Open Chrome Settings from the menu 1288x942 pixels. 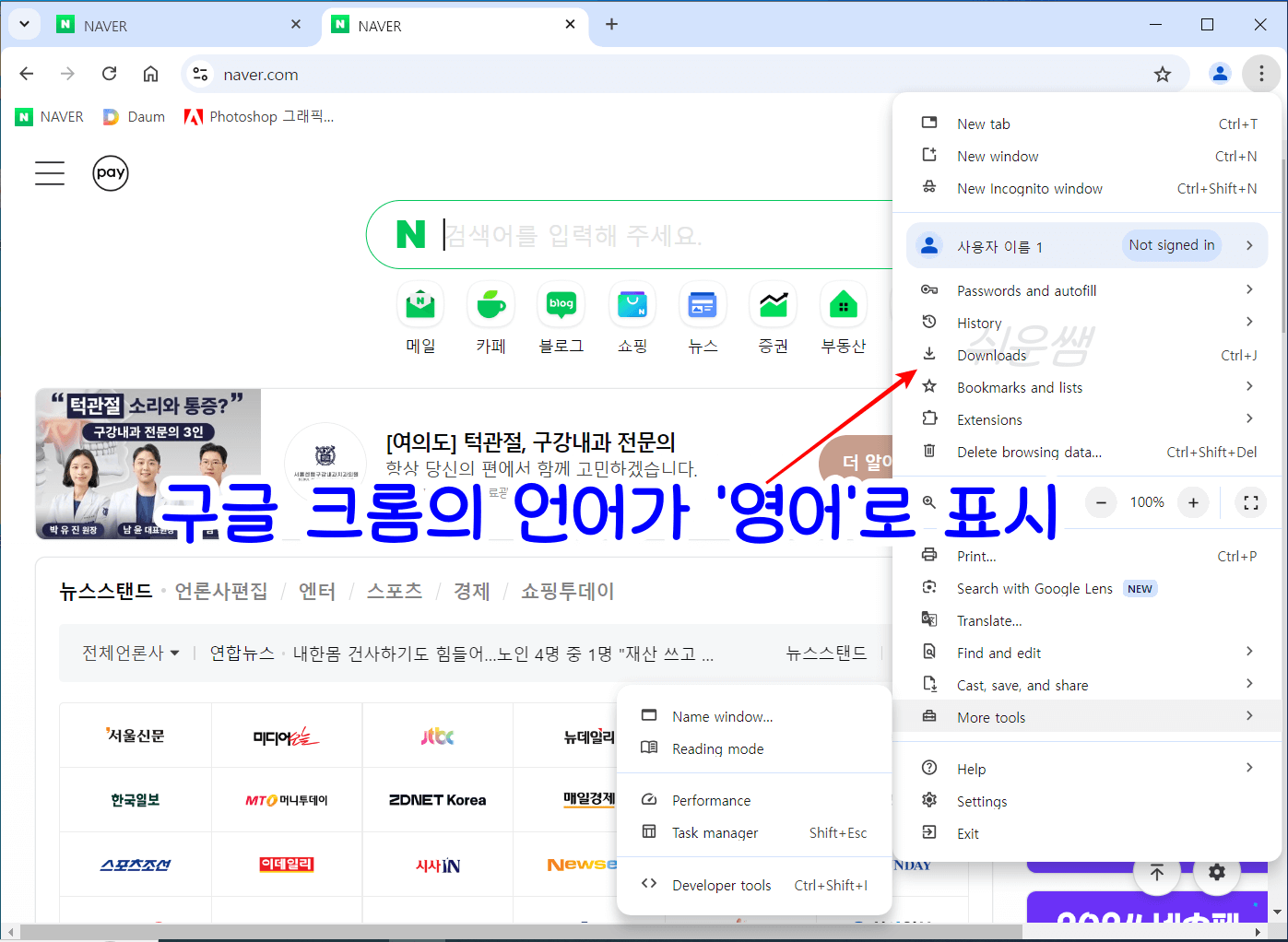982,800
